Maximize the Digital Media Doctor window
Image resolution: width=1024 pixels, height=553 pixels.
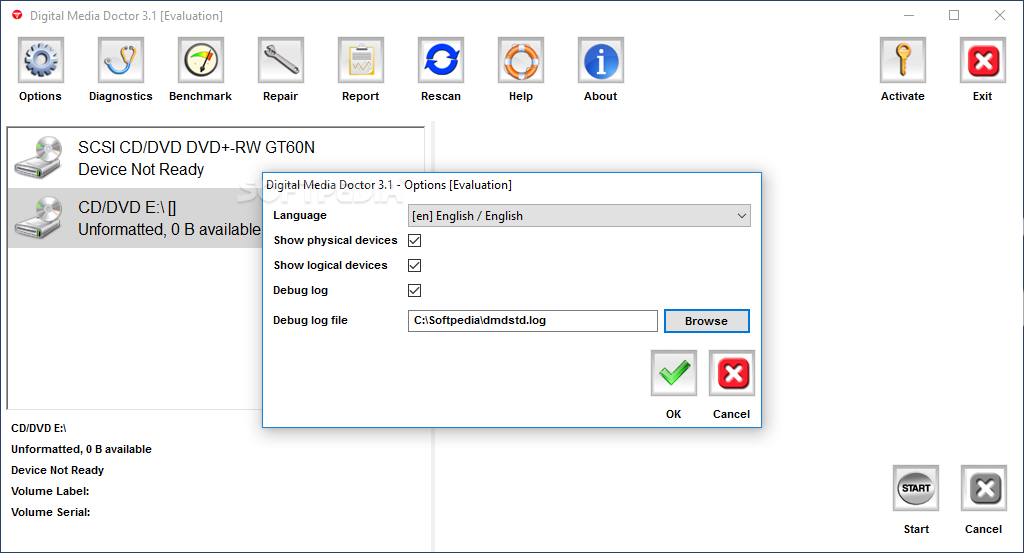point(954,15)
